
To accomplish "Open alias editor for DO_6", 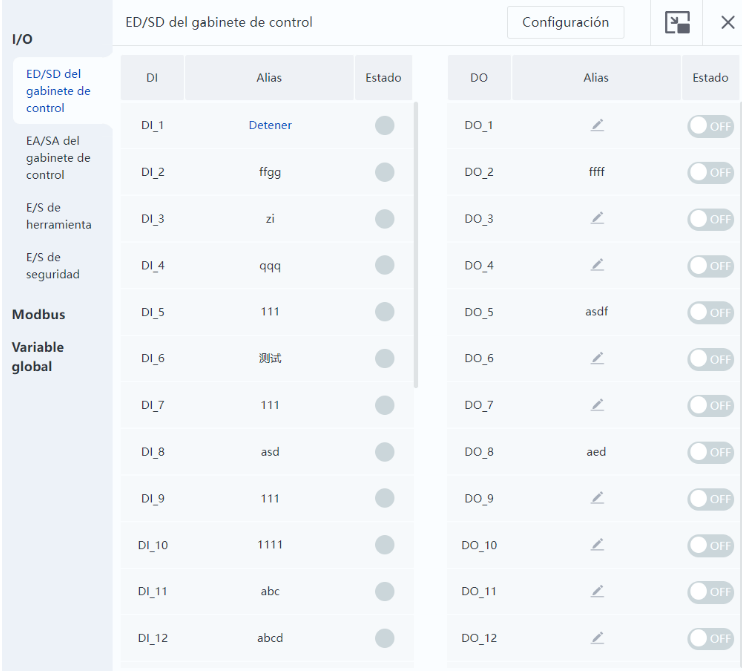I will pyautogui.click(x=597, y=358).
